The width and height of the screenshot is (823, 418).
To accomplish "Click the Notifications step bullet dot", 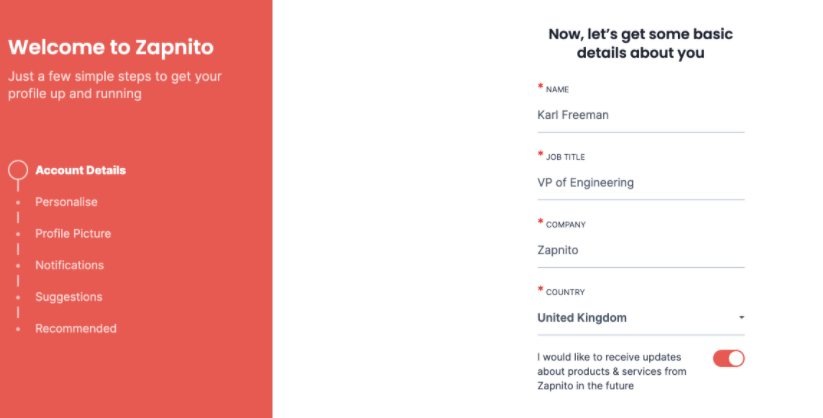I will point(18,266).
